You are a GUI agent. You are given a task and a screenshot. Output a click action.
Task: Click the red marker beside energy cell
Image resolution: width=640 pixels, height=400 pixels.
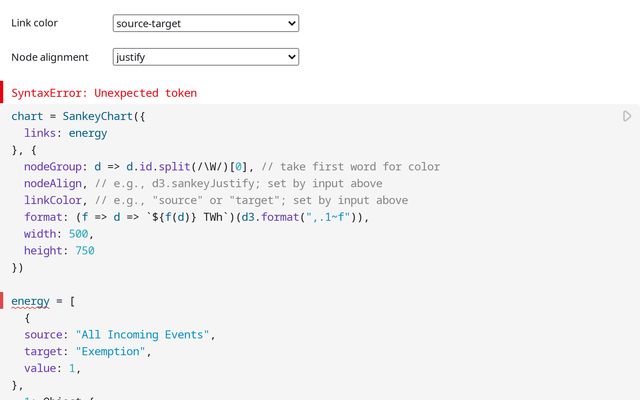(3, 301)
